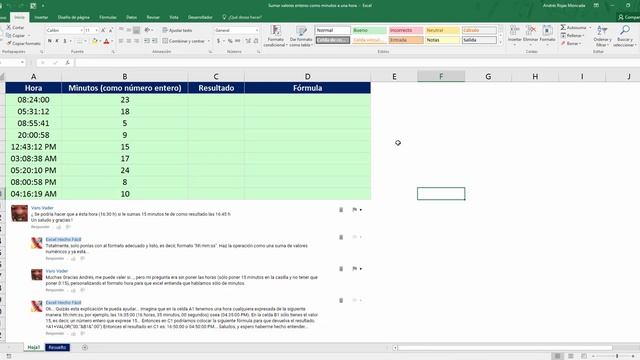
Task: Click into the formula bar
Action: pos(357,62)
